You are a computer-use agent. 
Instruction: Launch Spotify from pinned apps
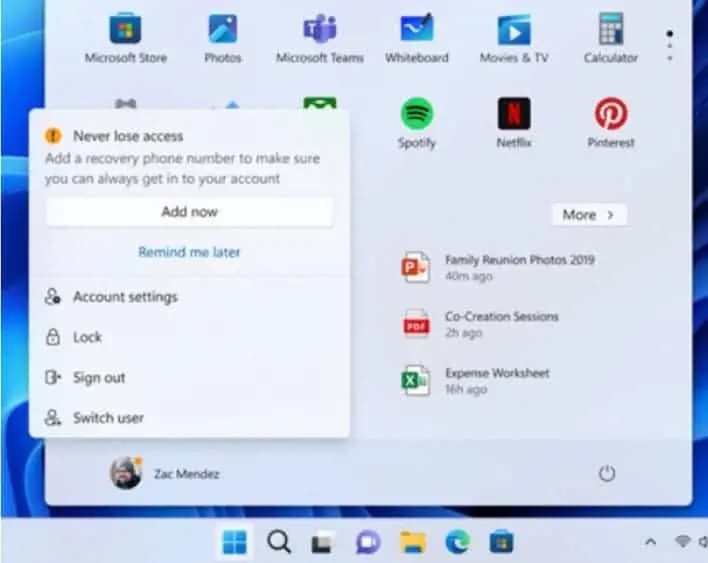[417, 123]
